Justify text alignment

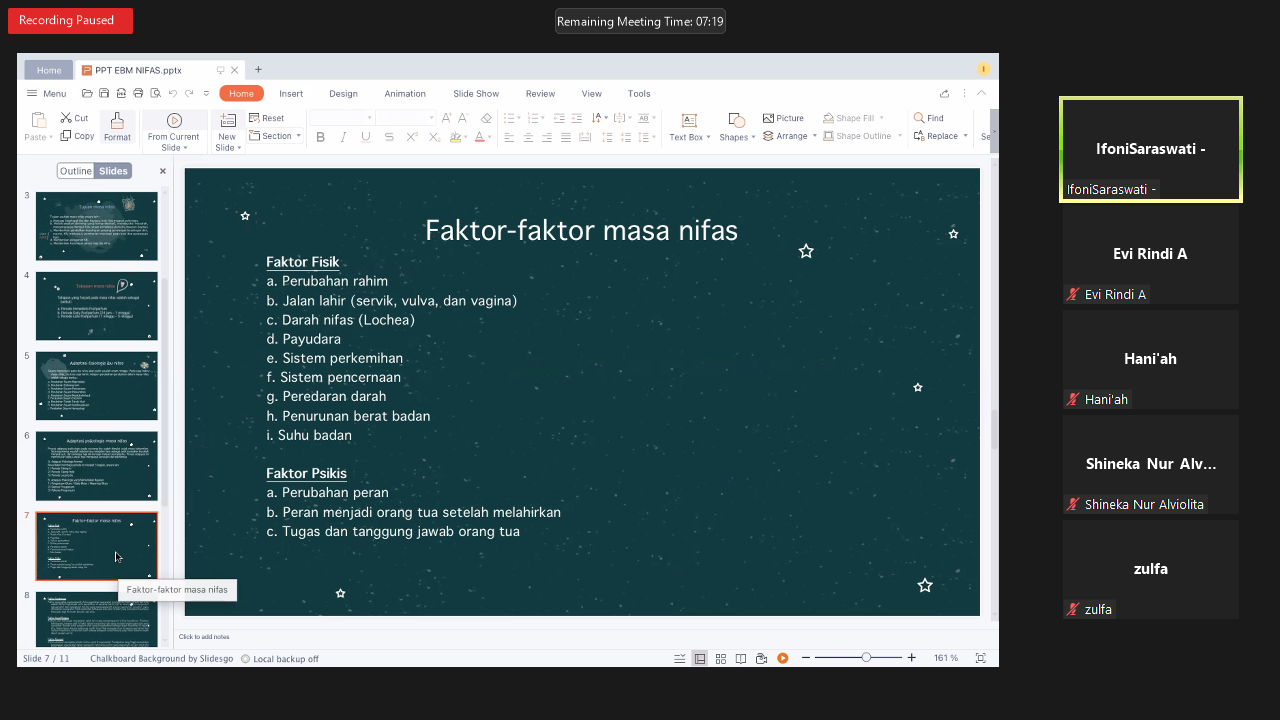tap(566, 137)
